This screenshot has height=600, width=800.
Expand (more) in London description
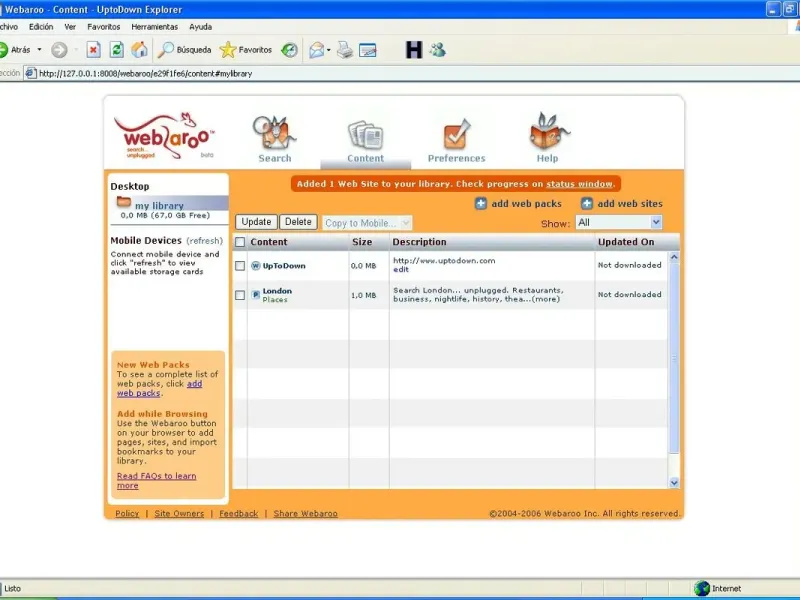coord(546,299)
